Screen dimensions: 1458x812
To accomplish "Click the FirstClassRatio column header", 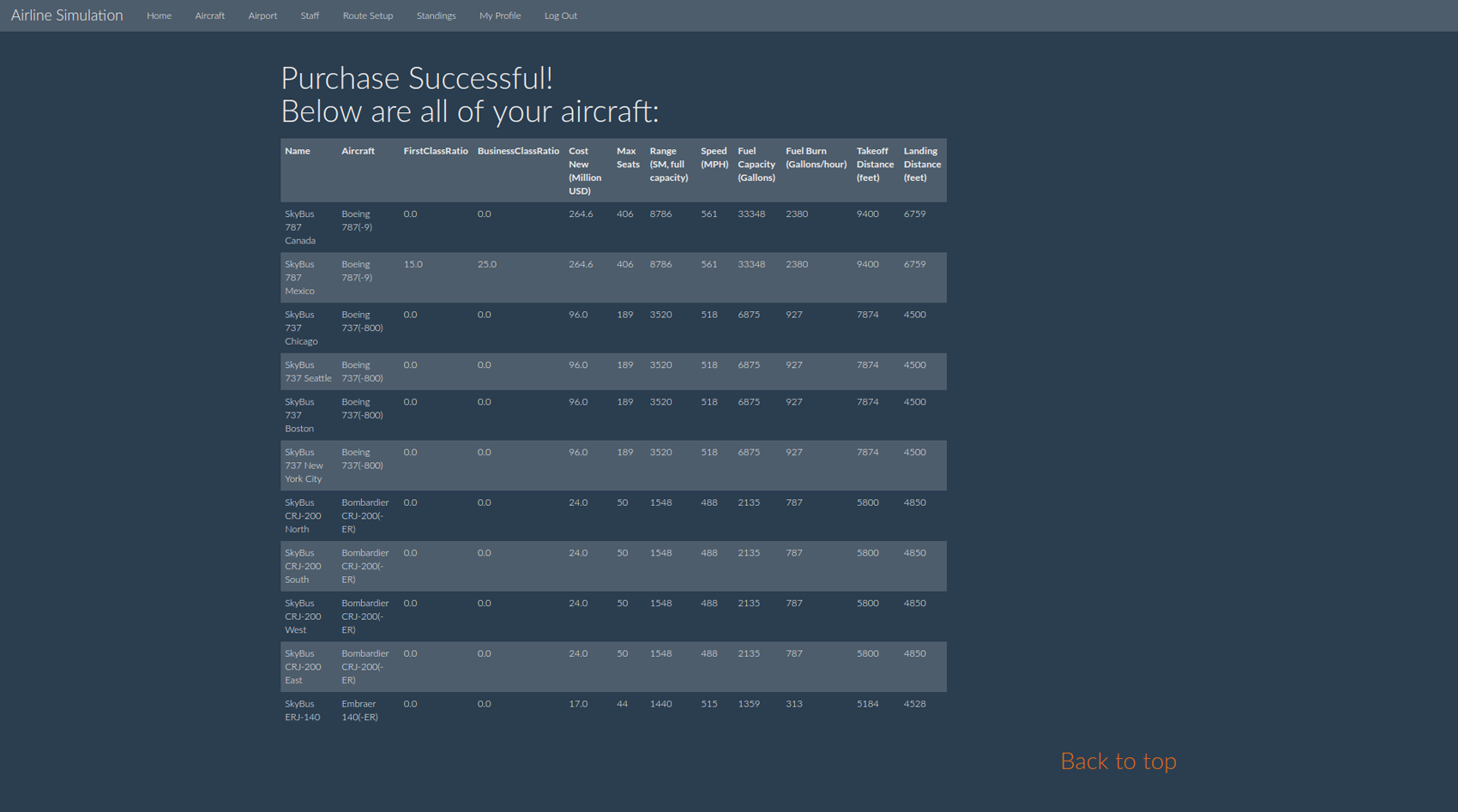I will click(x=436, y=151).
